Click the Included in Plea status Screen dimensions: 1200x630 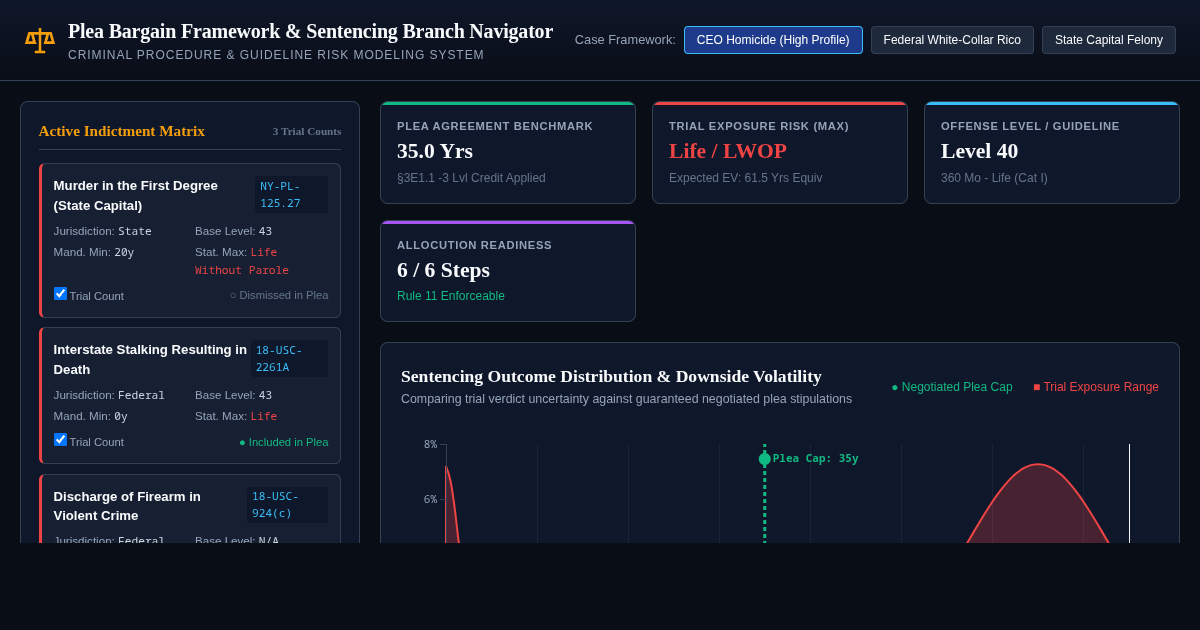point(284,442)
